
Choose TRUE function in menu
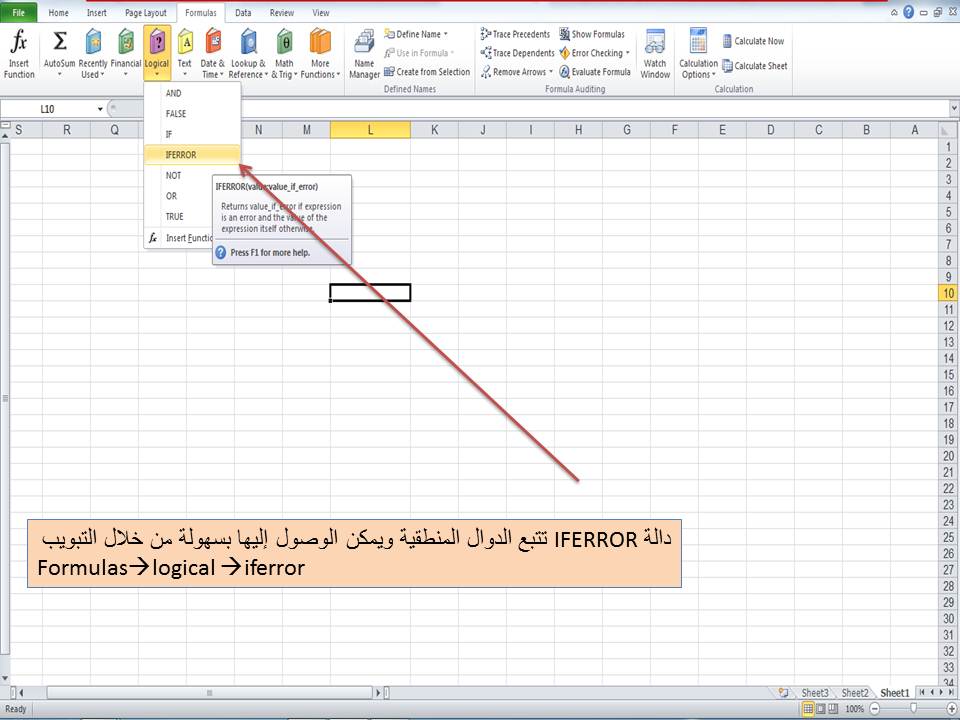pos(179,217)
